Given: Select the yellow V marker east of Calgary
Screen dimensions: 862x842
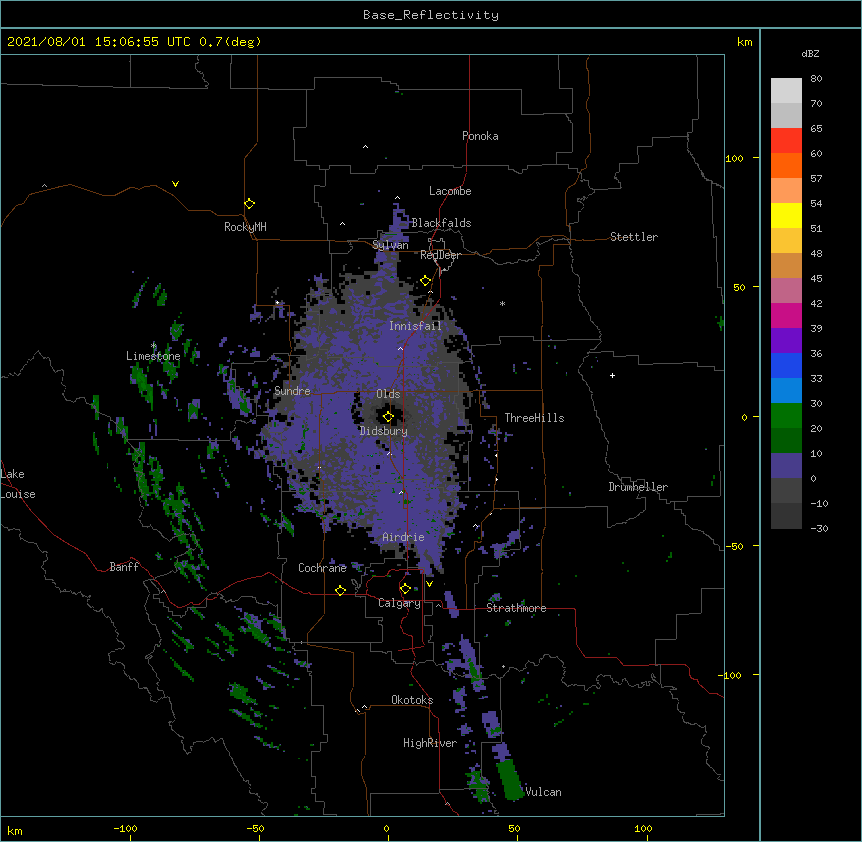Looking at the screenshot, I should coord(429,584).
